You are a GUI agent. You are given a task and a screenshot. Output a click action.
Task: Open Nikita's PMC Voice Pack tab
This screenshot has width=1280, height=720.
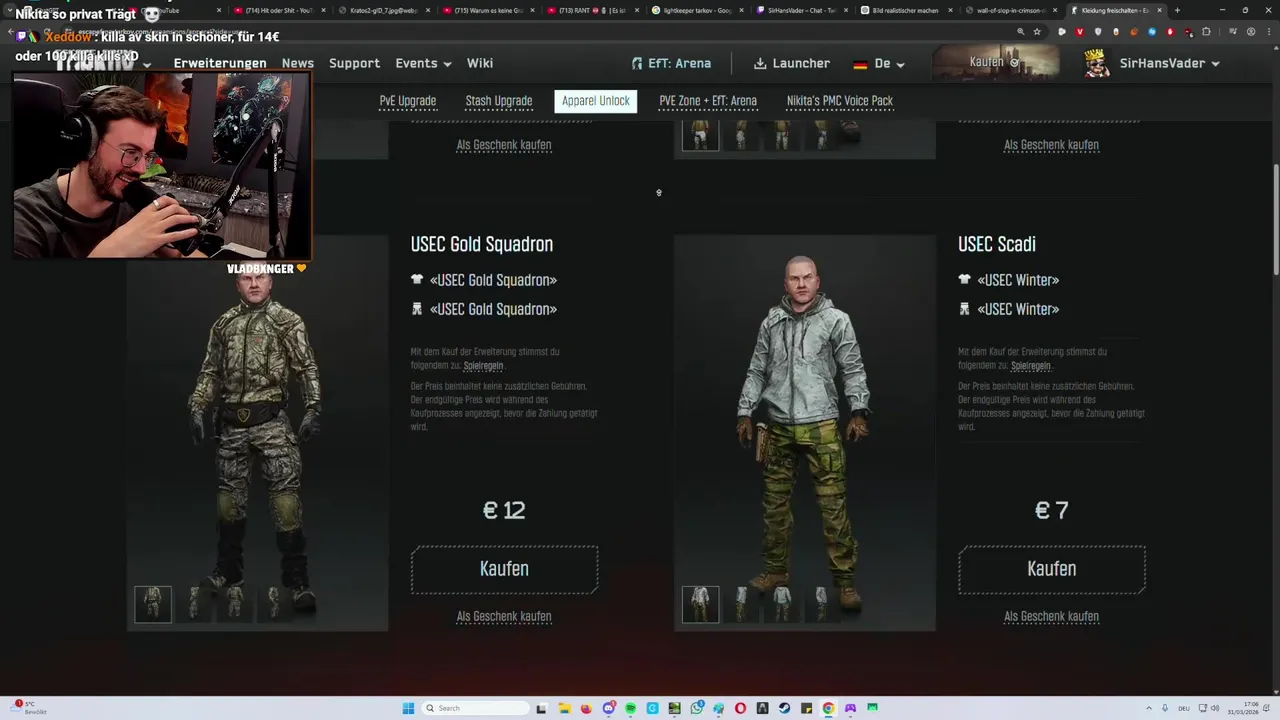(x=840, y=101)
